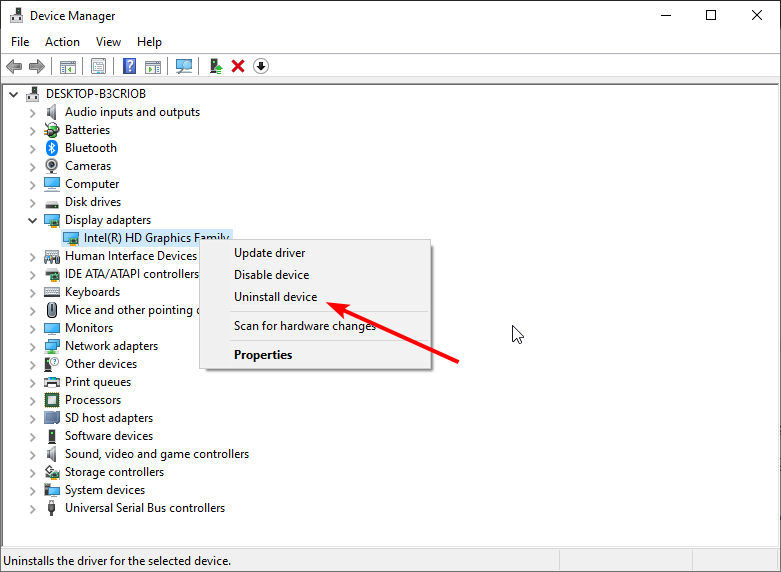The width and height of the screenshot is (781, 572).
Task: Click the Show/Hide Action Pane toolbar icon
Action: [153, 66]
